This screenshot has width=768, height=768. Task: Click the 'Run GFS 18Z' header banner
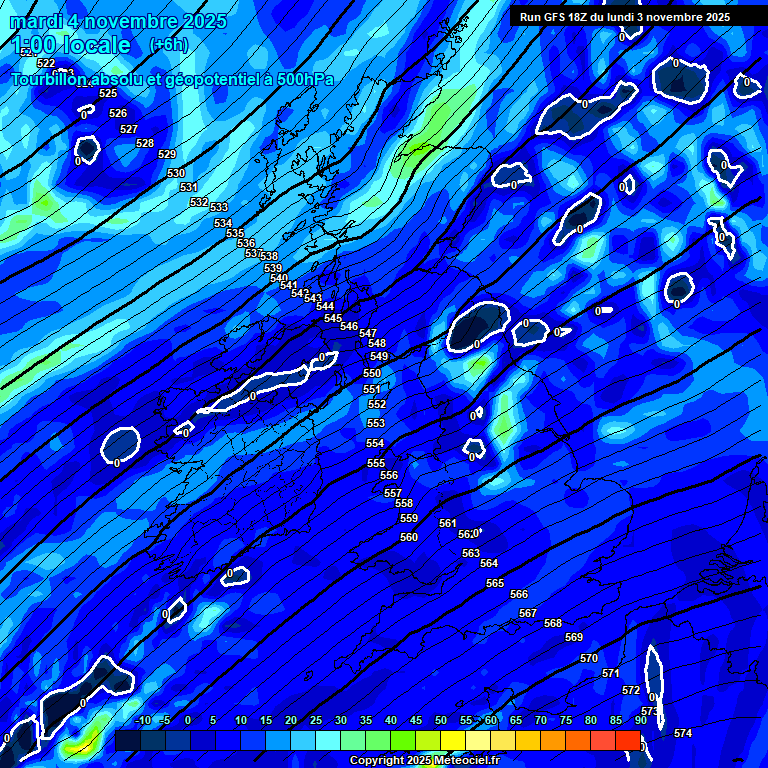point(624,17)
